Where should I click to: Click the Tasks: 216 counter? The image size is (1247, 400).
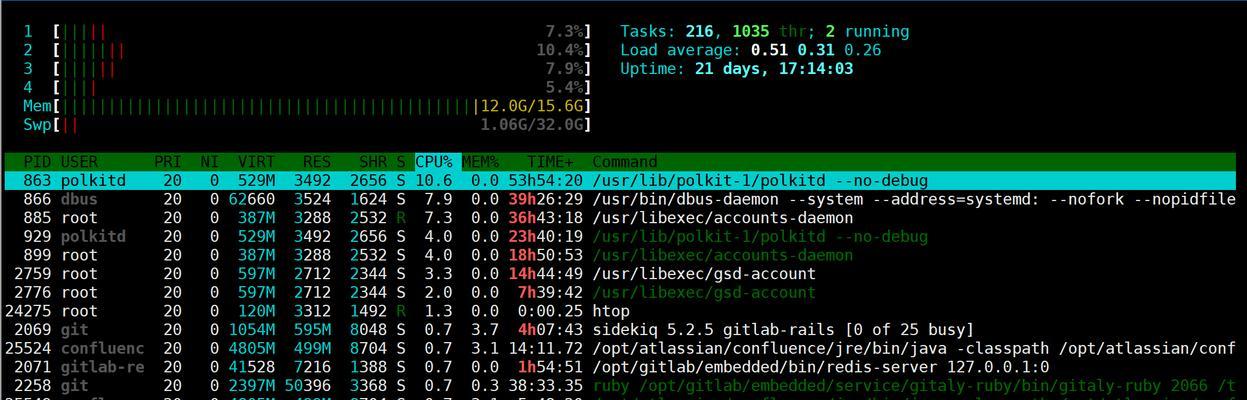(666, 32)
